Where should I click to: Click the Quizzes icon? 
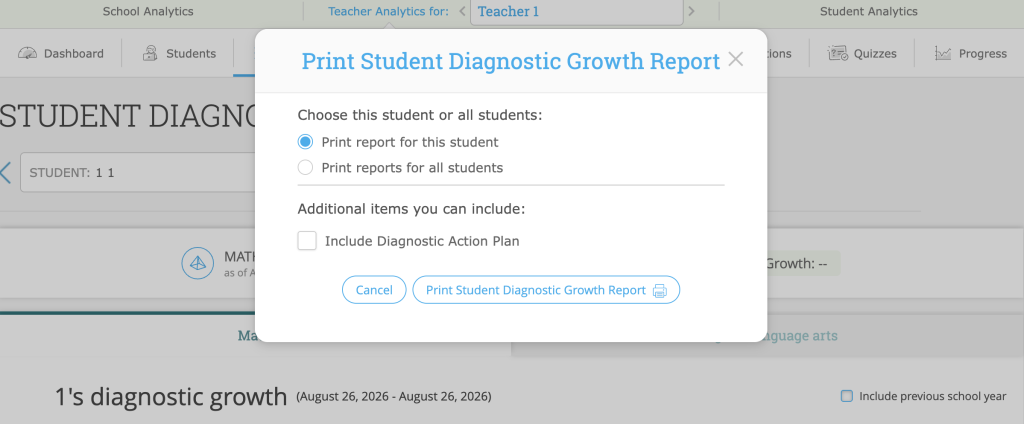[x=838, y=54]
